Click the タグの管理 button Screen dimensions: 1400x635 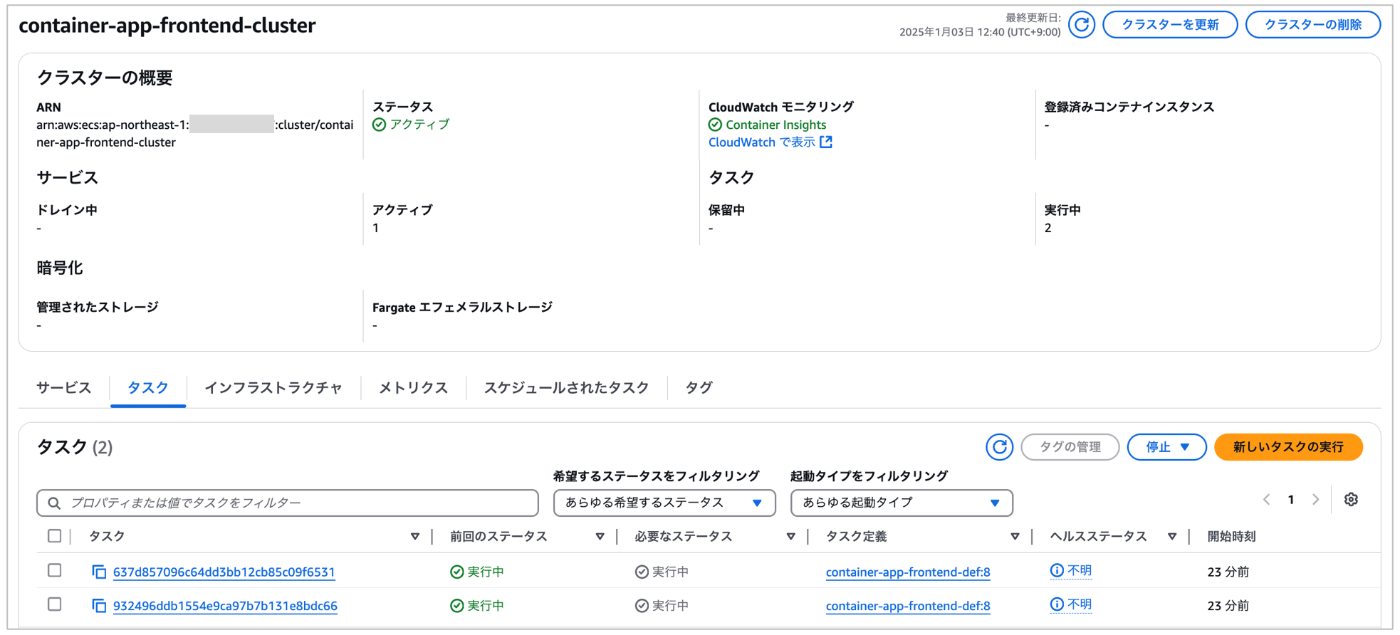point(1070,447)
